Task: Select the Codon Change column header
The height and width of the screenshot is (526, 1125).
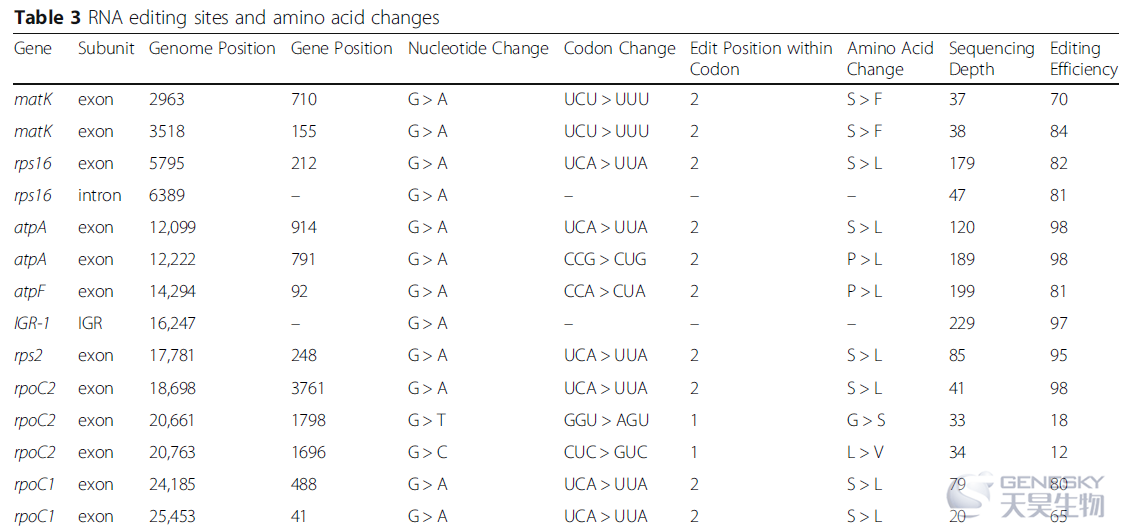Action: tap(620, 49)
